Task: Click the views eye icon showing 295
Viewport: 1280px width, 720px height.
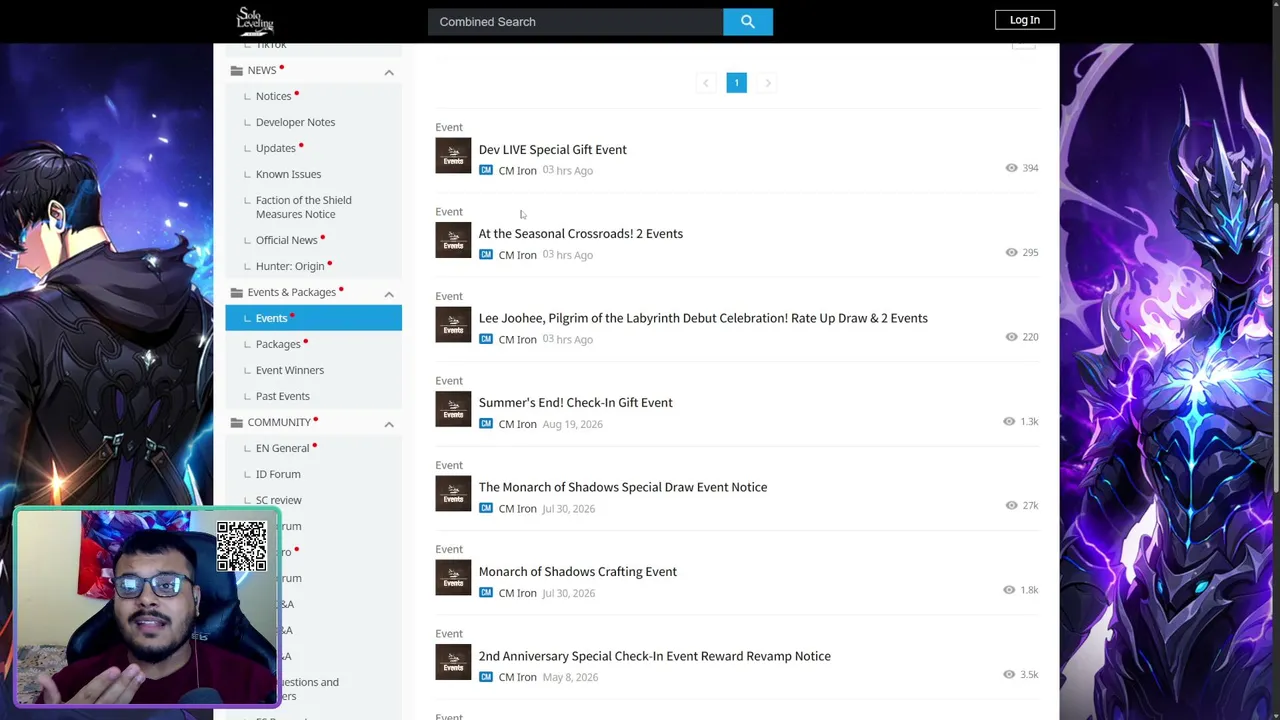Action: coord(1011,252)
